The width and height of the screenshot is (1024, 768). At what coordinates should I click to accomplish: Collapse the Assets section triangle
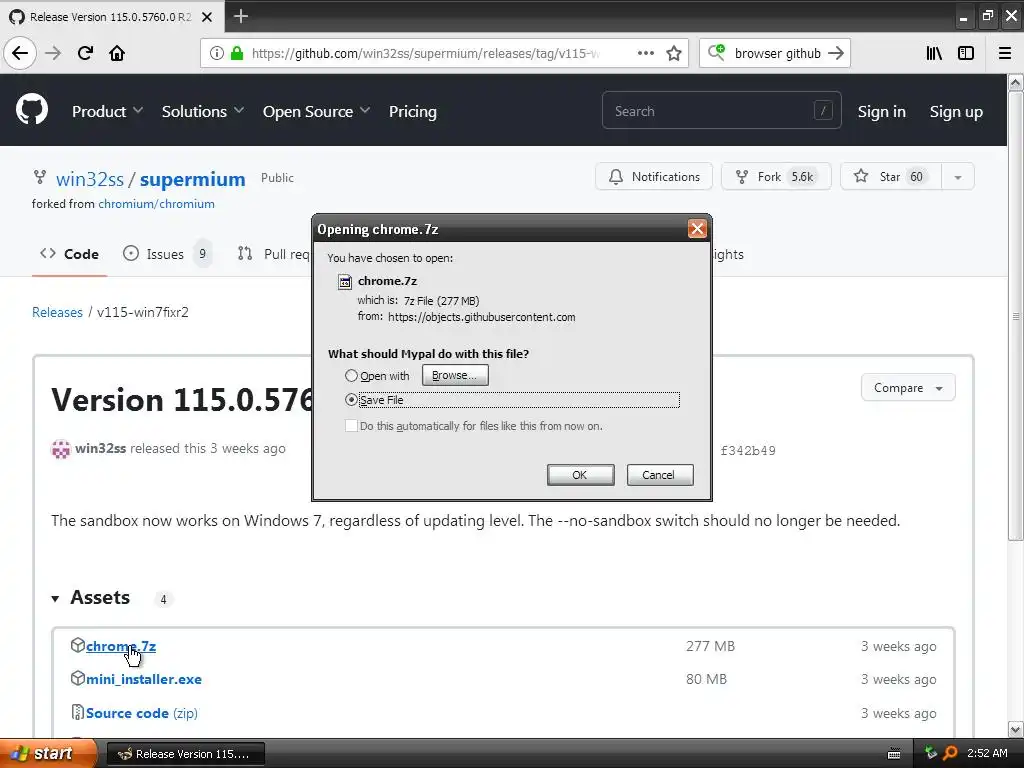[56, 598]
